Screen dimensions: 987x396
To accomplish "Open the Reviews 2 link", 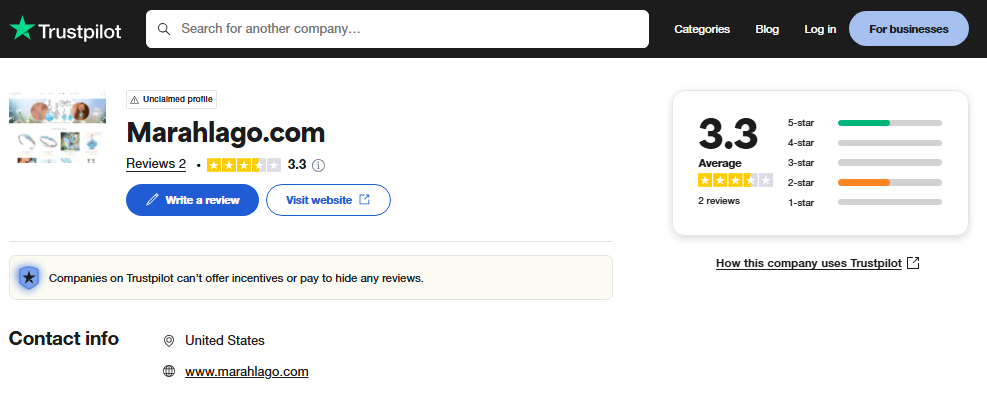I will coord(156,164).
